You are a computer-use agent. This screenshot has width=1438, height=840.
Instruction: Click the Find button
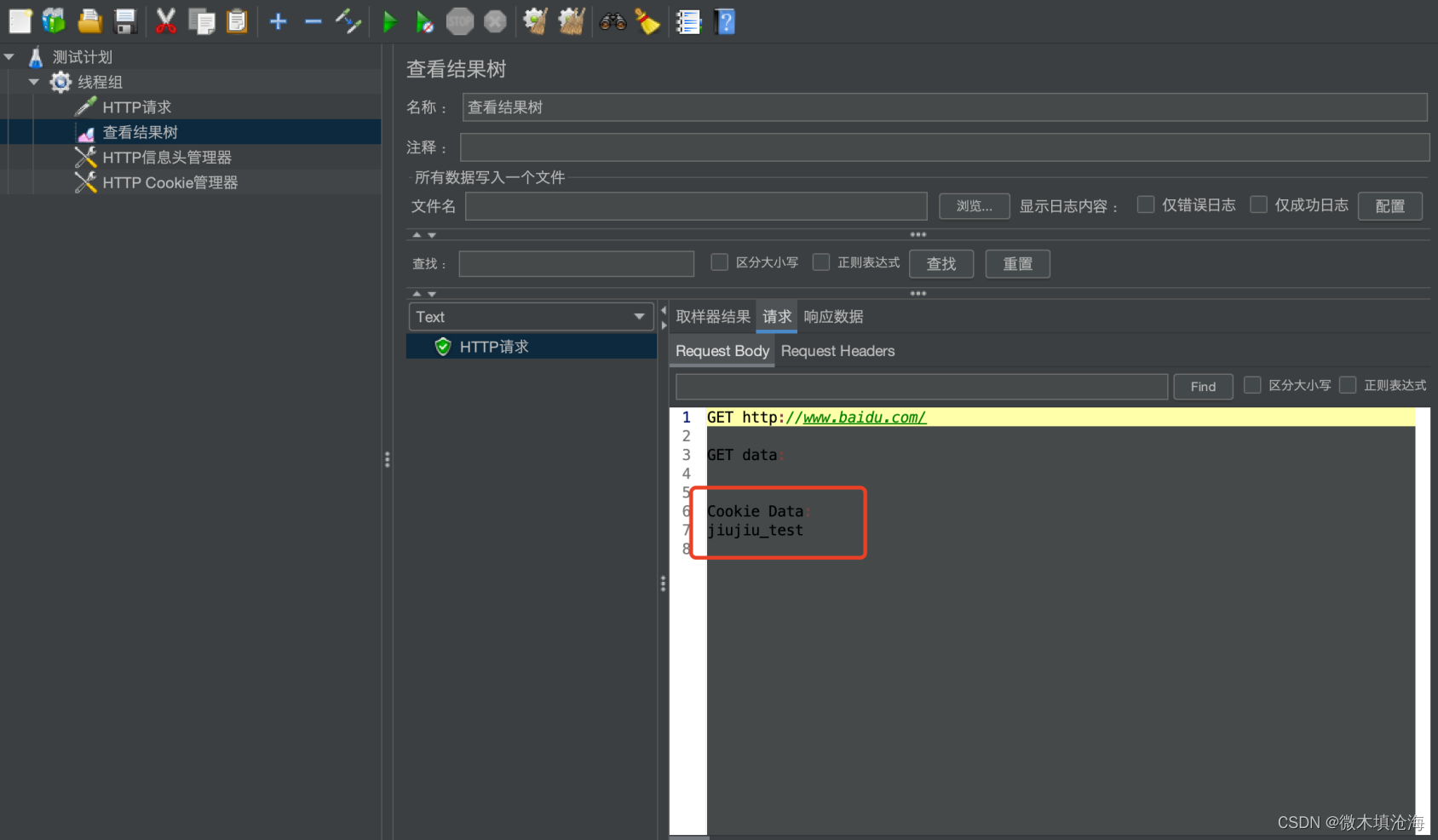point(1203,387)
